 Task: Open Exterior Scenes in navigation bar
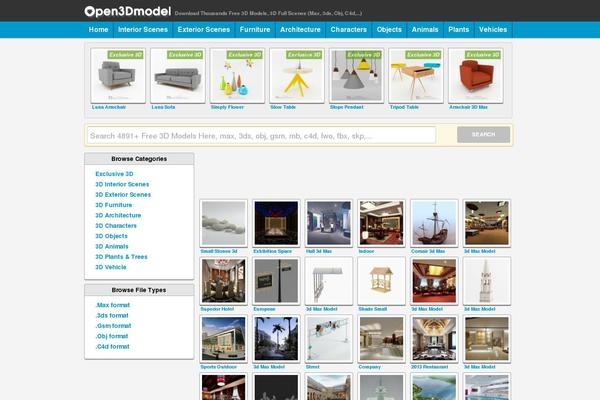(204, 29)
